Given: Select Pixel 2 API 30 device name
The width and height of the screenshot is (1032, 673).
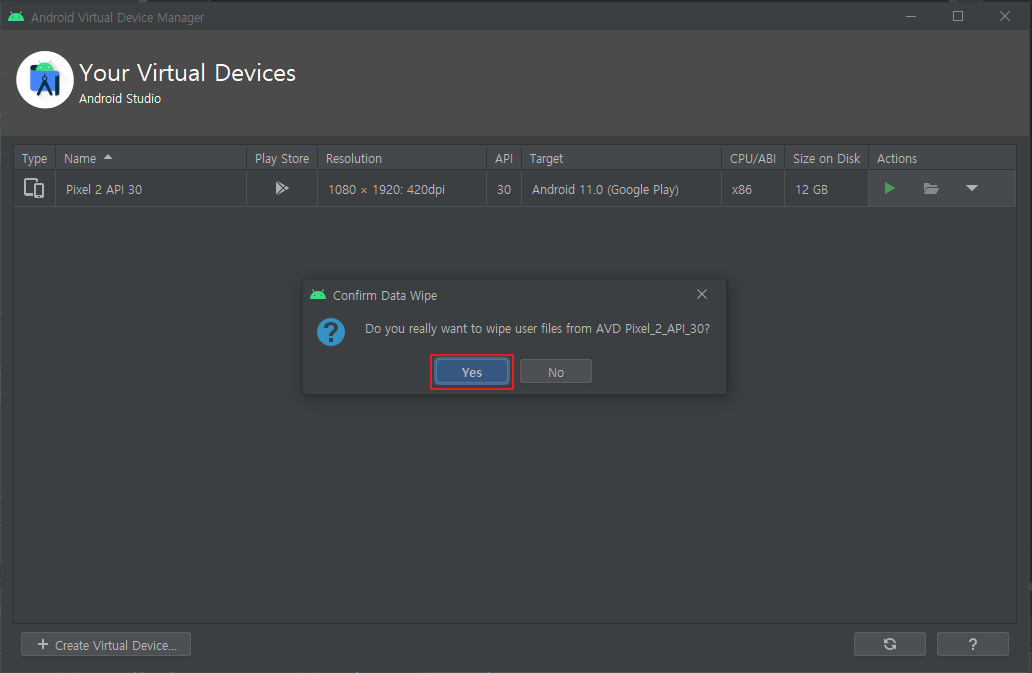Looking at the screenshot, I should [104, 189].
